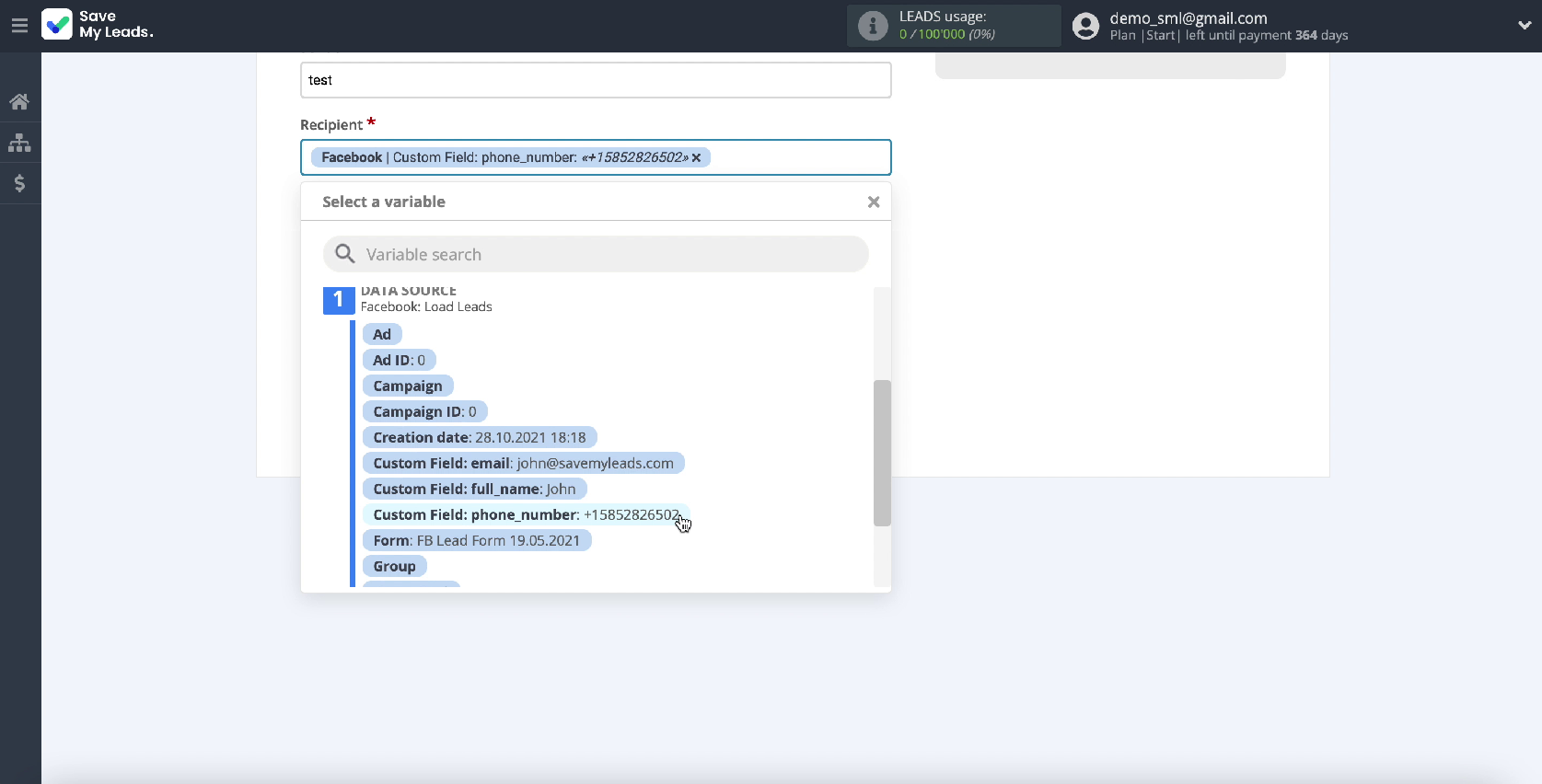This screenshot has width=1542, height=784.
Task: Open the hamburger menu icon
Action: 19,26
